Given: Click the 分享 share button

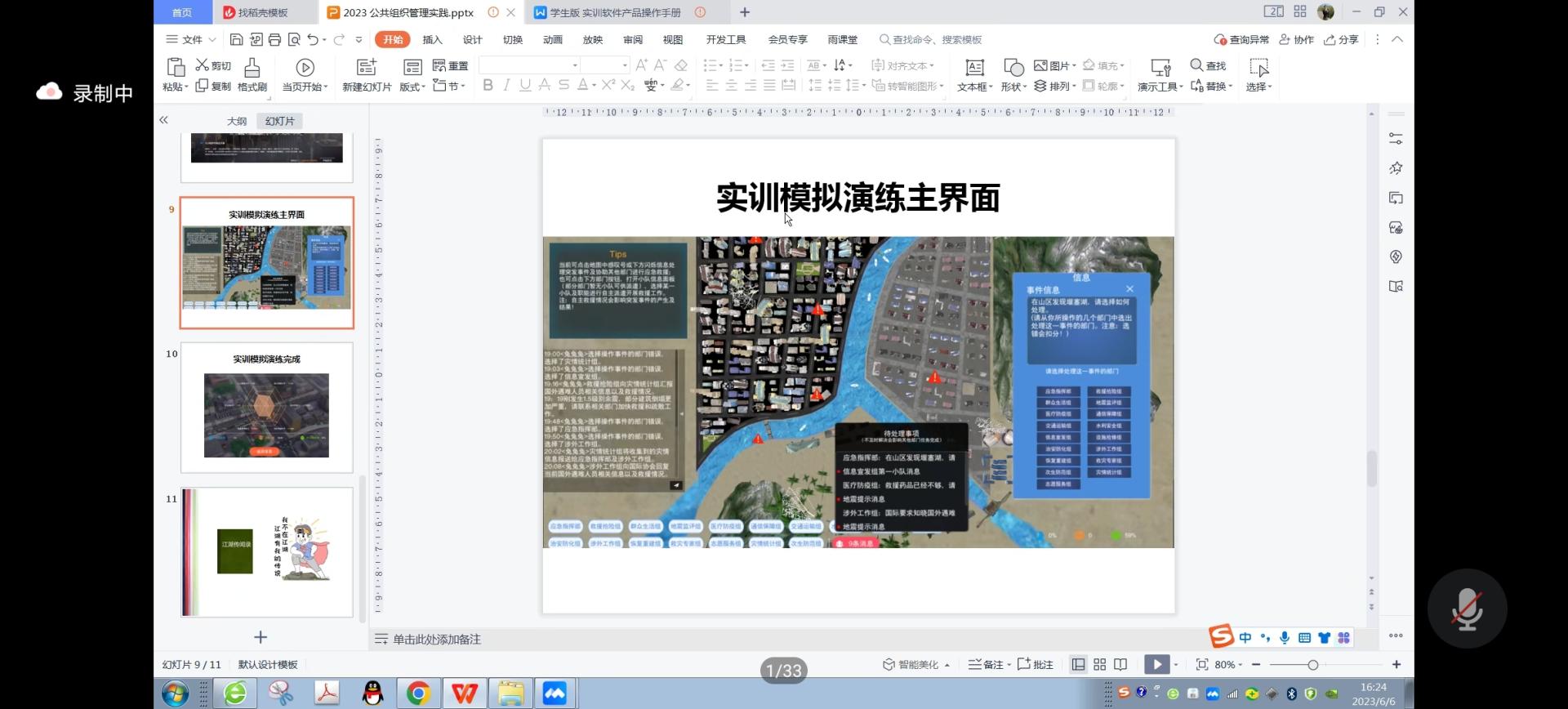Looking at the screenshot, I should point(1341,39).
